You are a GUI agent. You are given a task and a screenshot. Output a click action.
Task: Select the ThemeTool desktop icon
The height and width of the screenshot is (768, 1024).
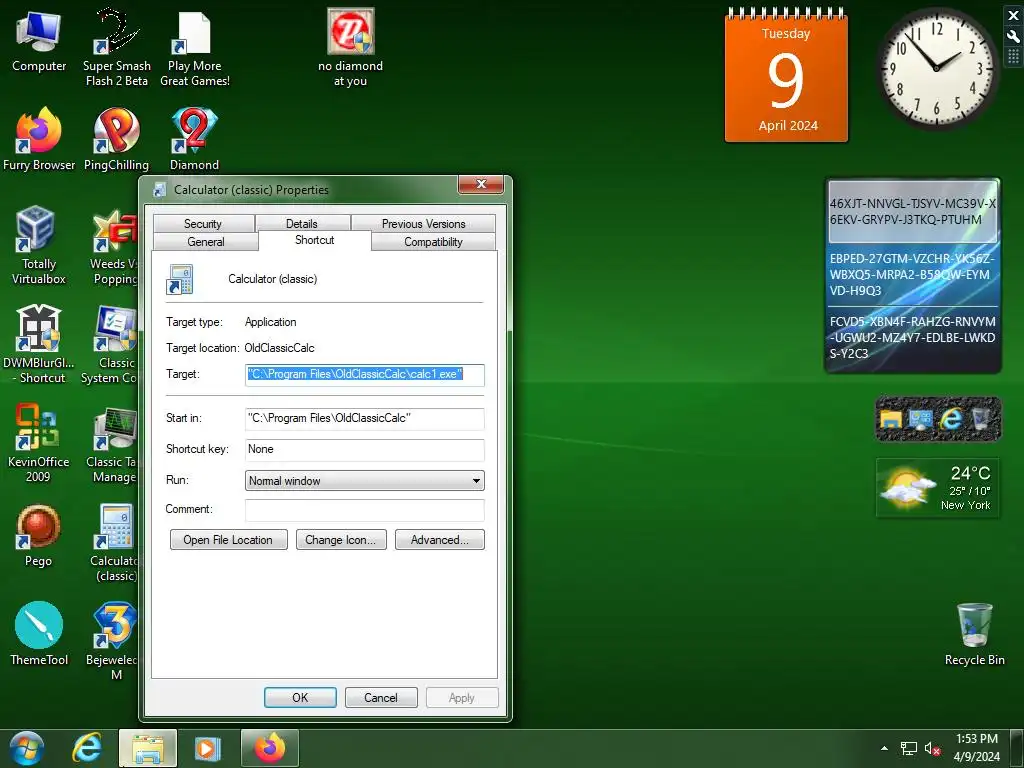[x=39, y=633]
